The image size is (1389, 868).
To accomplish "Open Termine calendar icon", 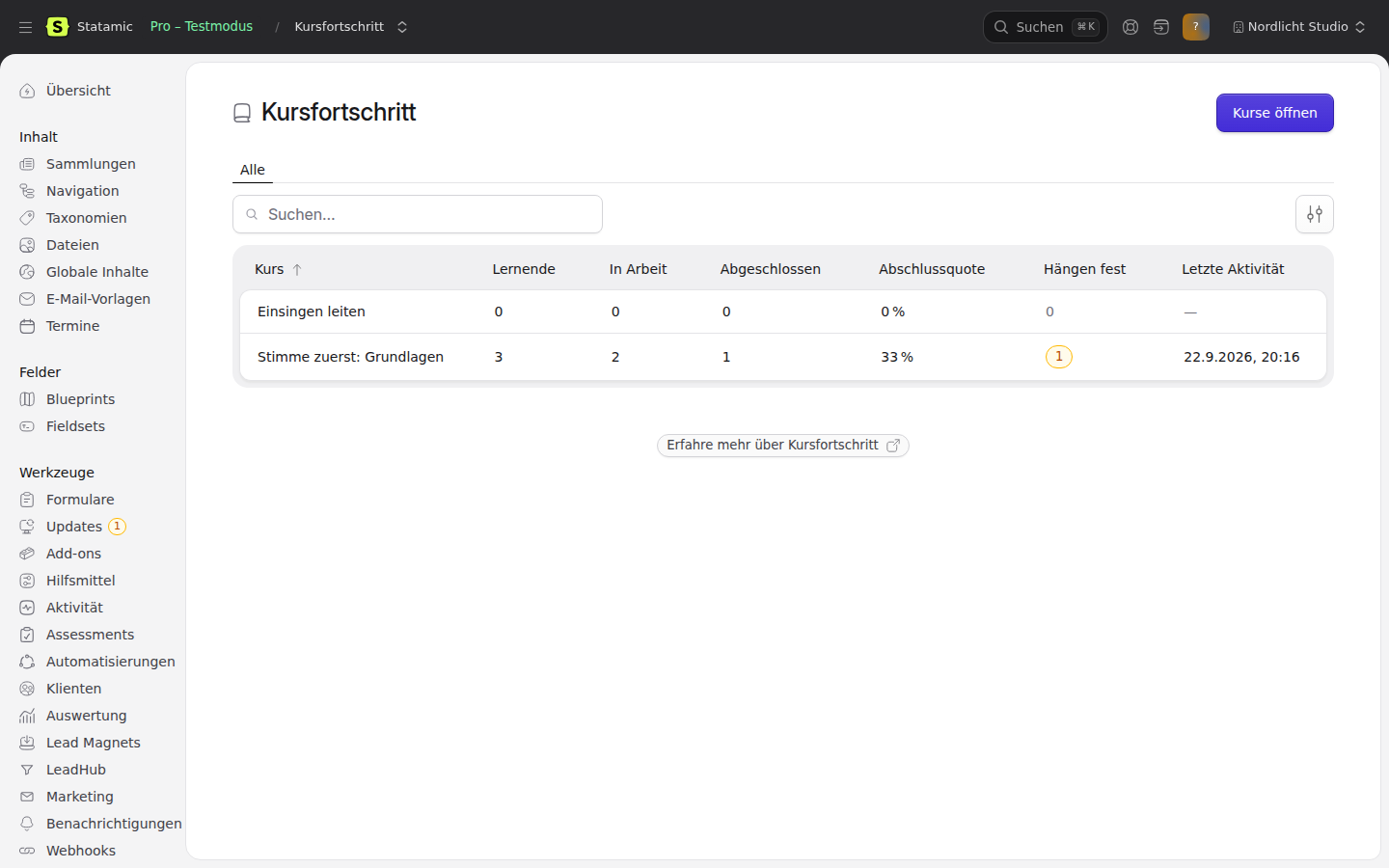I will 27,326.
